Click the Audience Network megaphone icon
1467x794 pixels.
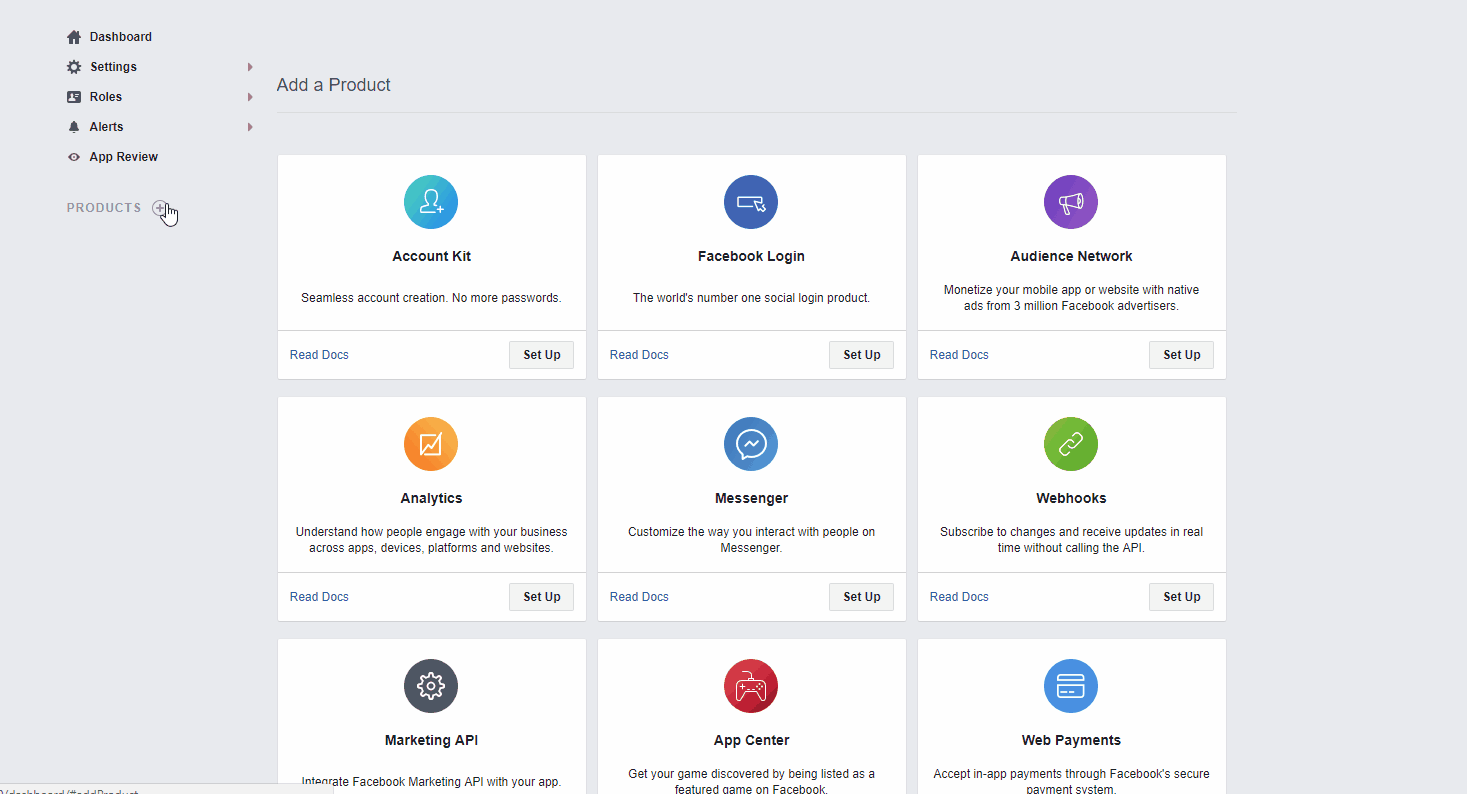click(1071, 202)
